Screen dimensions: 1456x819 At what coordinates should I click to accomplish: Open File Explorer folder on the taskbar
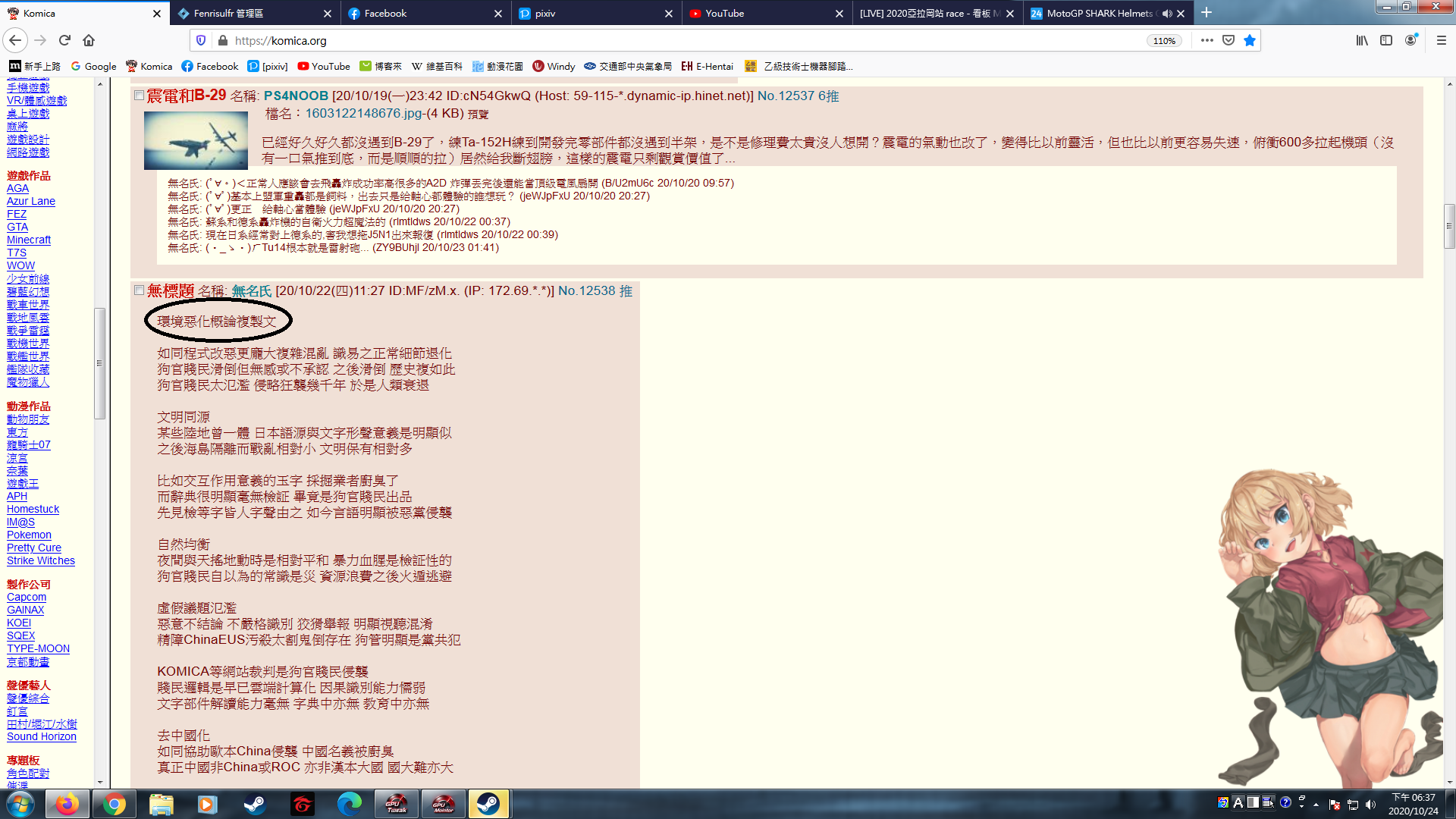pyautogui.click(x=162, y=804)
